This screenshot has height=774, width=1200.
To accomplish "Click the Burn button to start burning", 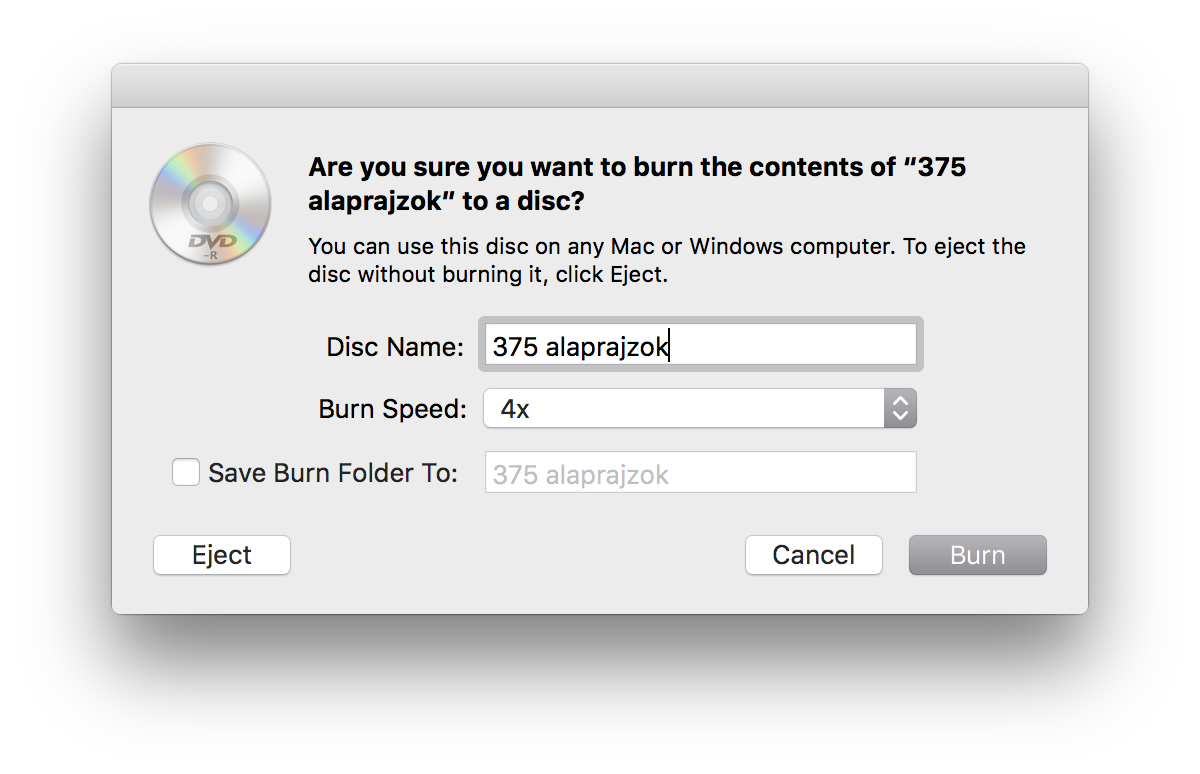I will [977, 555].
